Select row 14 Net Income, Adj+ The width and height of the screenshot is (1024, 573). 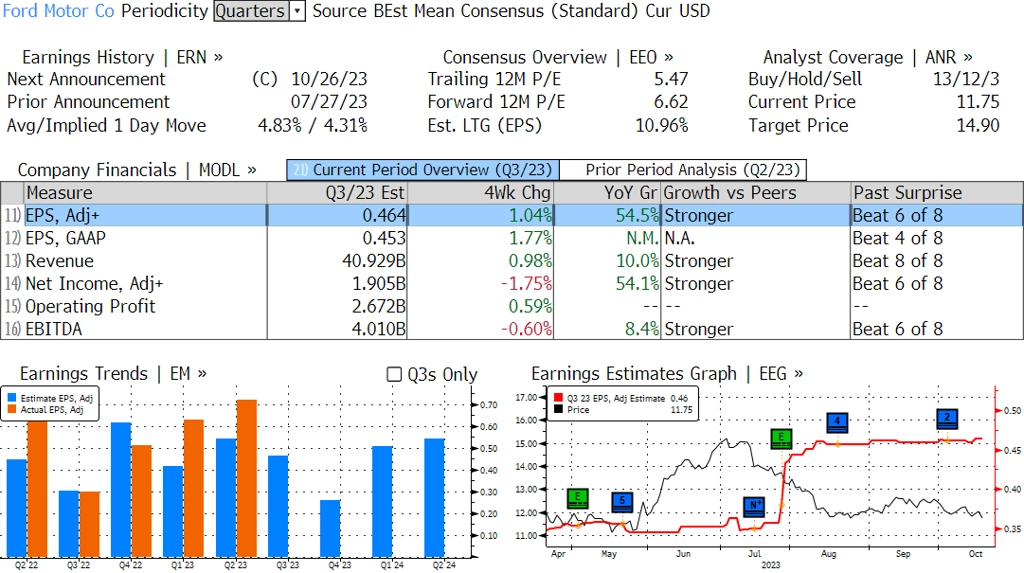[512, 284]
